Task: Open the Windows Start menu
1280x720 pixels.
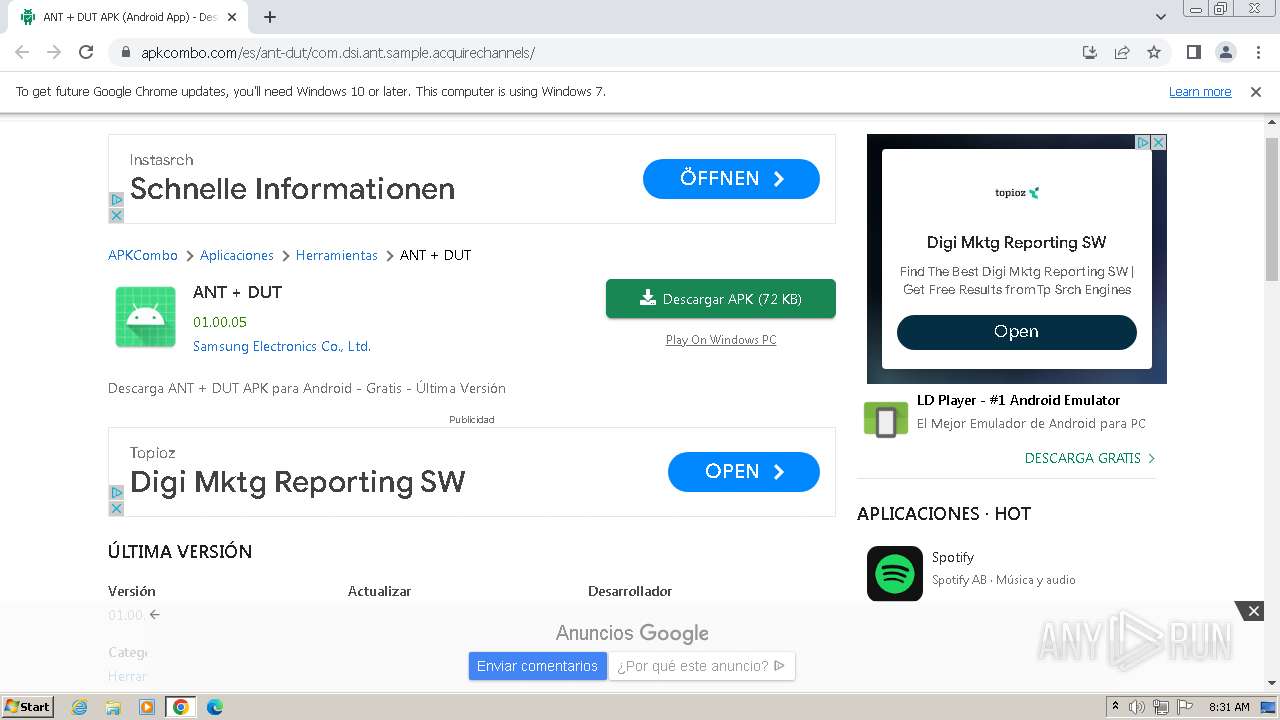Action: point(28,706)
